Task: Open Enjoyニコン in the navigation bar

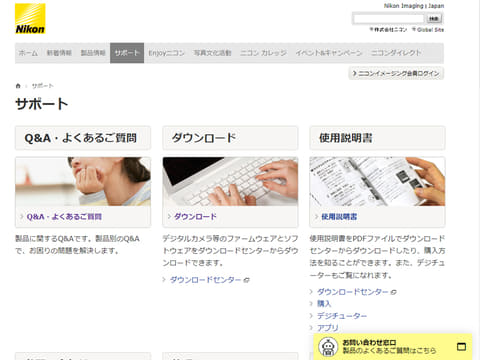Action: pyautogui.click(x=166, y=53)
